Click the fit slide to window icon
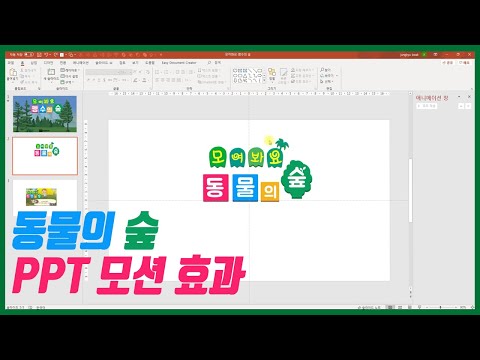The image size is (480, 360). (x=472, y=307)
